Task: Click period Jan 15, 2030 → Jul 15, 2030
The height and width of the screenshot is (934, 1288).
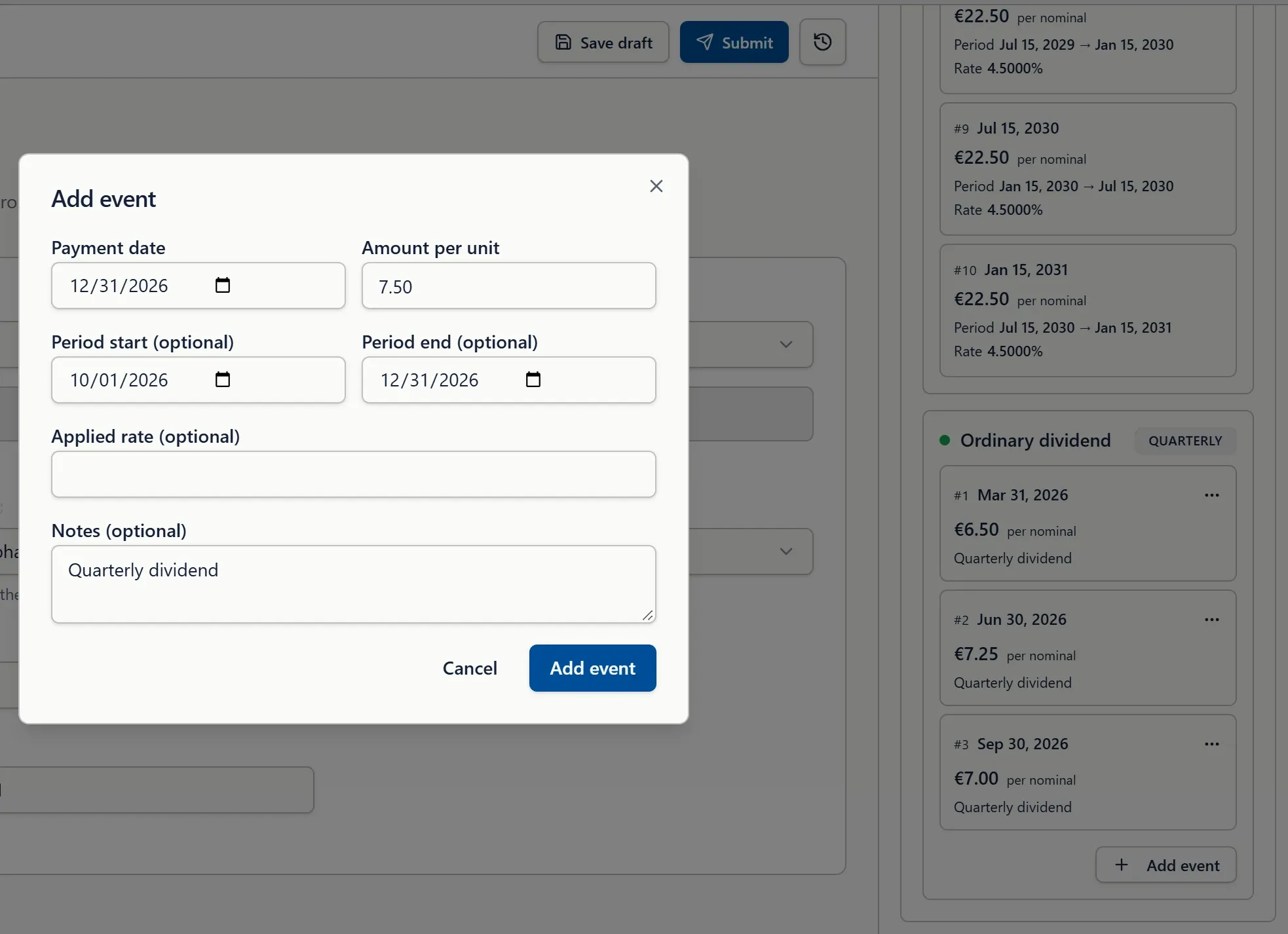Action: click(x=1063, y=186)
